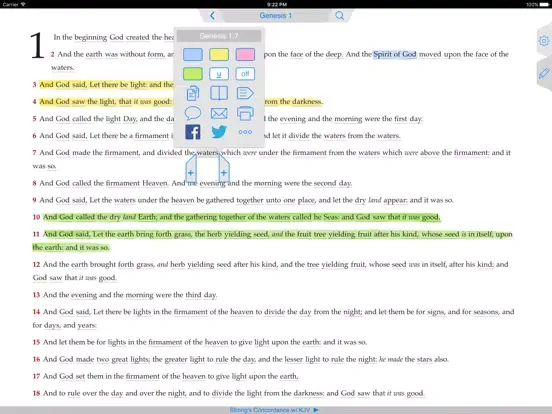Select verse number 9
This screenshot has height=414, width=552.
click(34, 200)
